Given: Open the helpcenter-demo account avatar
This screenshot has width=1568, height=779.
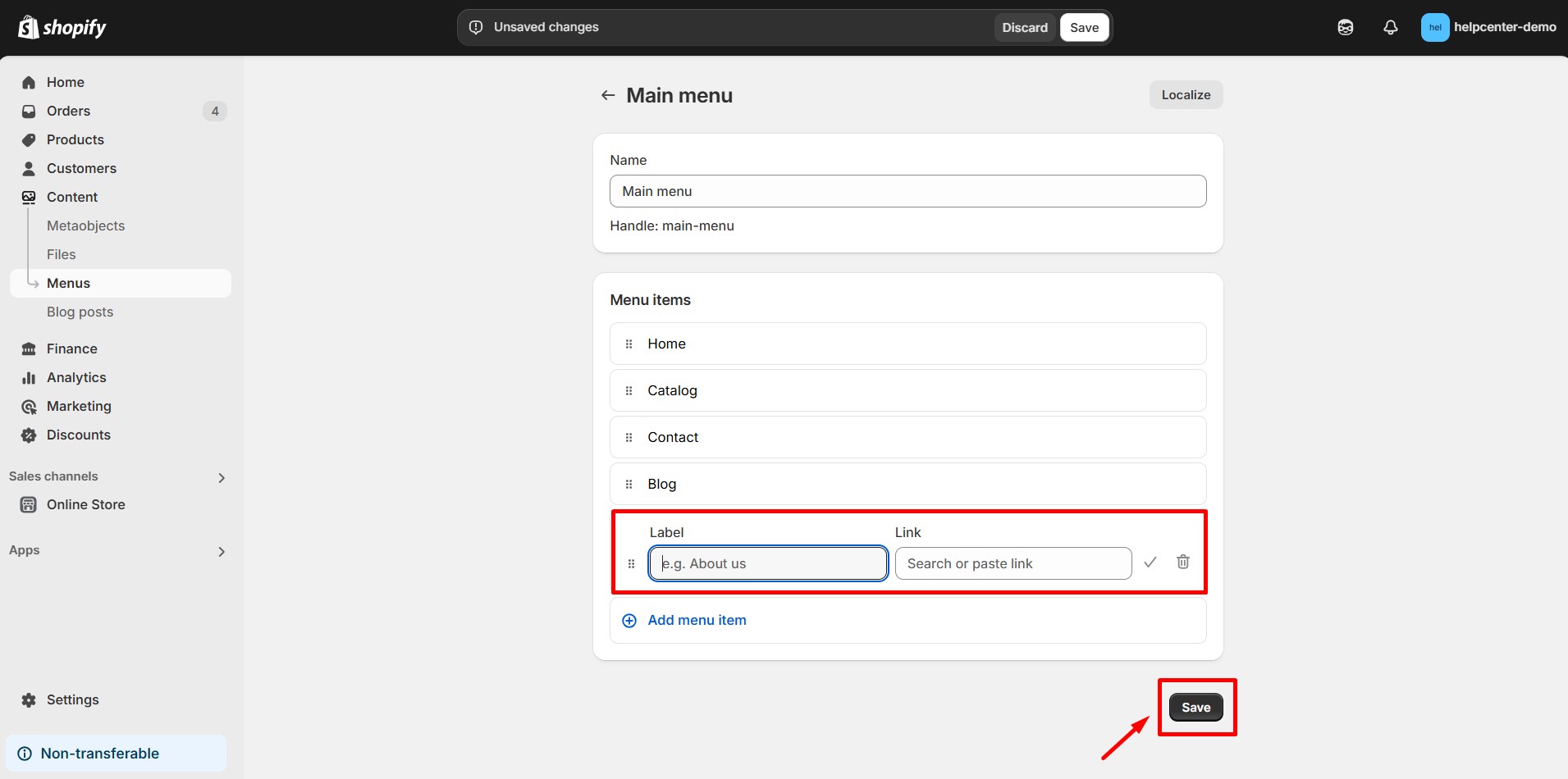Looking at the screenshot, I should click(x=1434, y=27).
